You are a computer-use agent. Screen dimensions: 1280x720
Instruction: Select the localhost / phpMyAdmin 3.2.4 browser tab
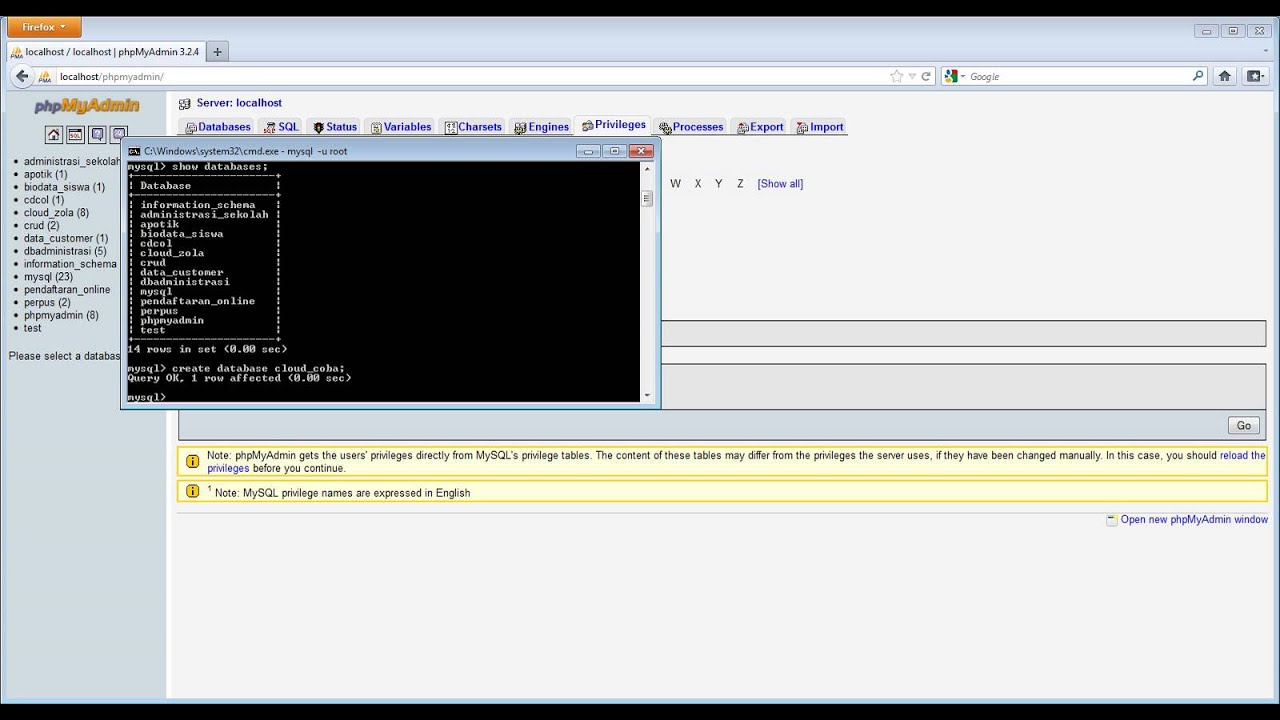[105, 52]
